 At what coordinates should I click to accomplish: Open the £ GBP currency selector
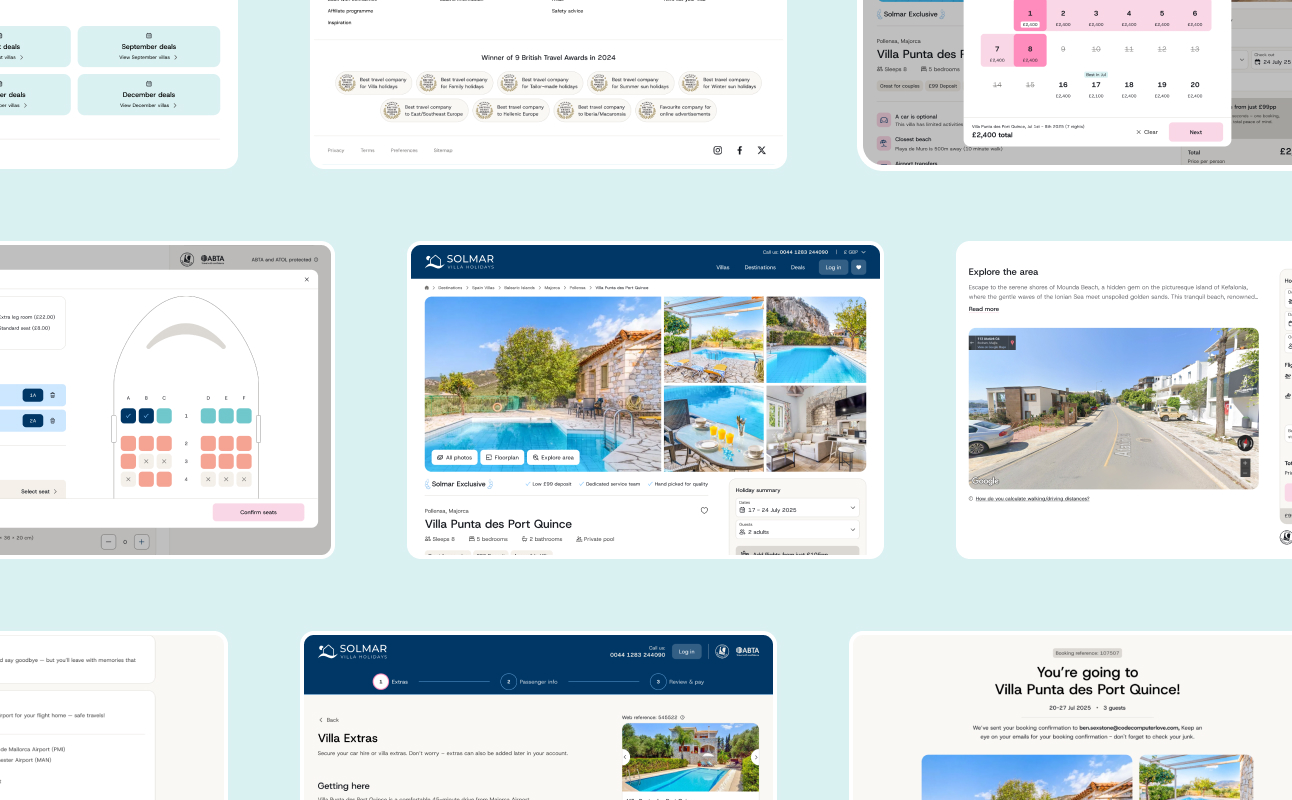tap(855, 252)
